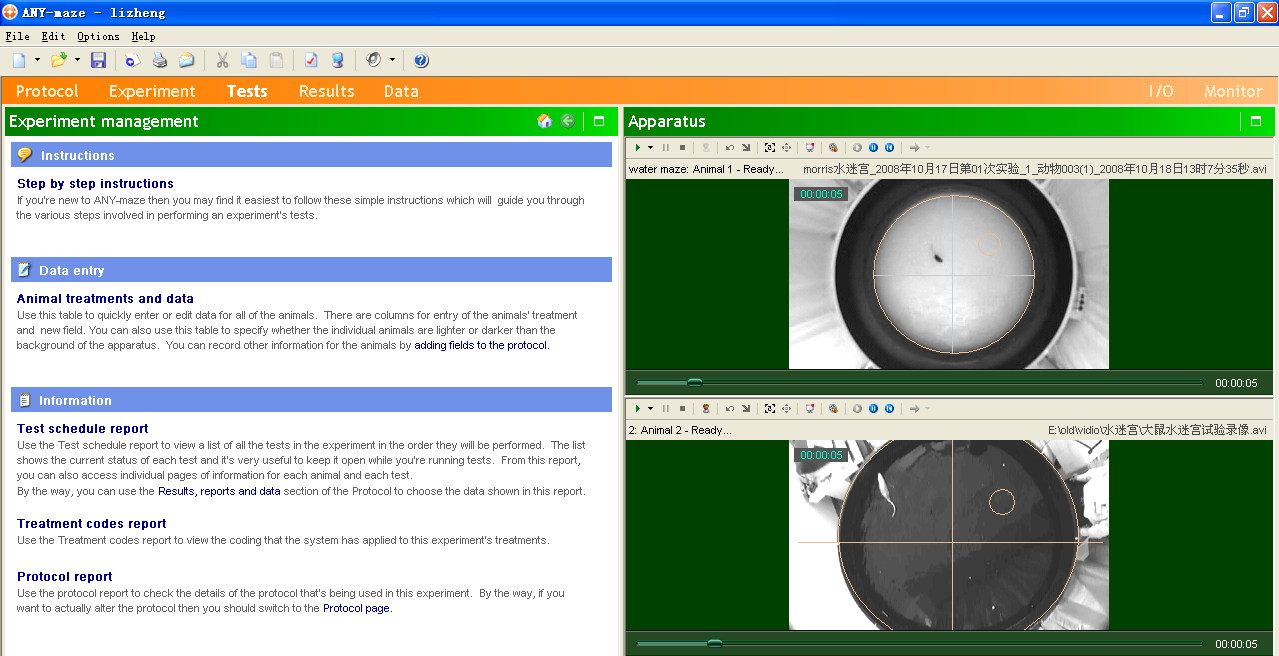Click the Animal 1 video position slider
The image size is (1279, 656).
[x=694, y=382]
